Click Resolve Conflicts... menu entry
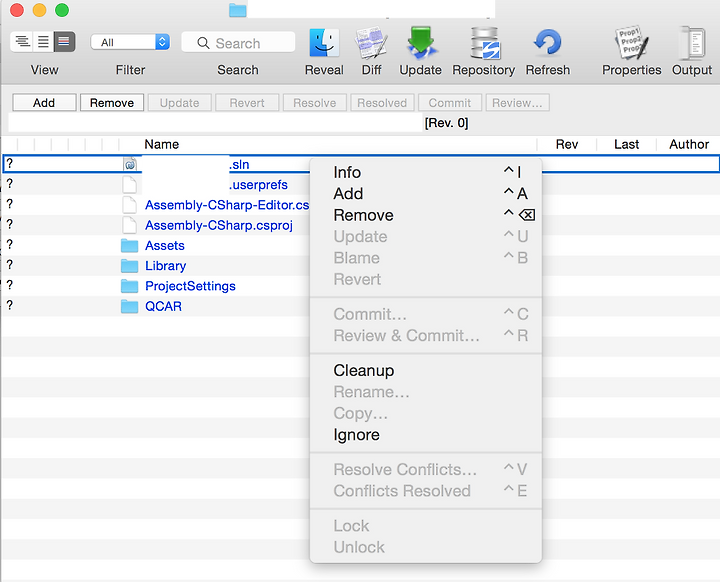Image resolution: width=720 pixels, height=582 pixels. (426, 469)
